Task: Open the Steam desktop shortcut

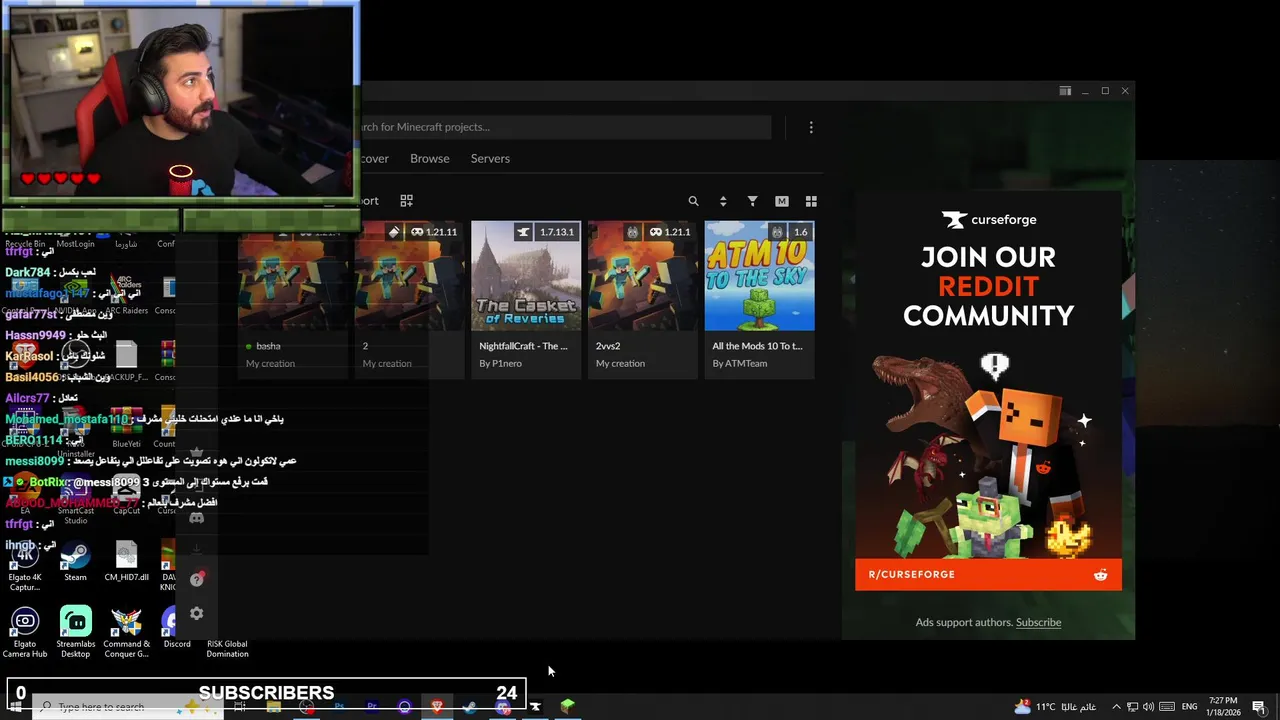Action: coord(75,560)
